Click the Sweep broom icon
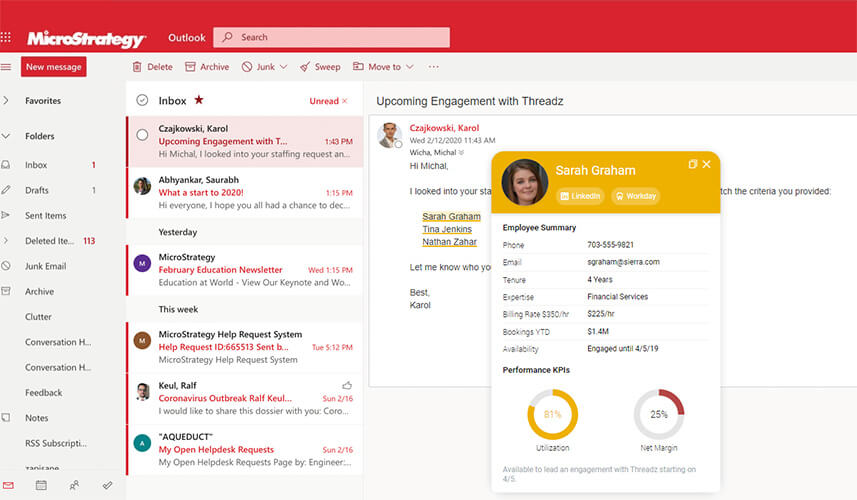Screen dimensions: 857x500 pyautogui.click(x=305, y=67)
